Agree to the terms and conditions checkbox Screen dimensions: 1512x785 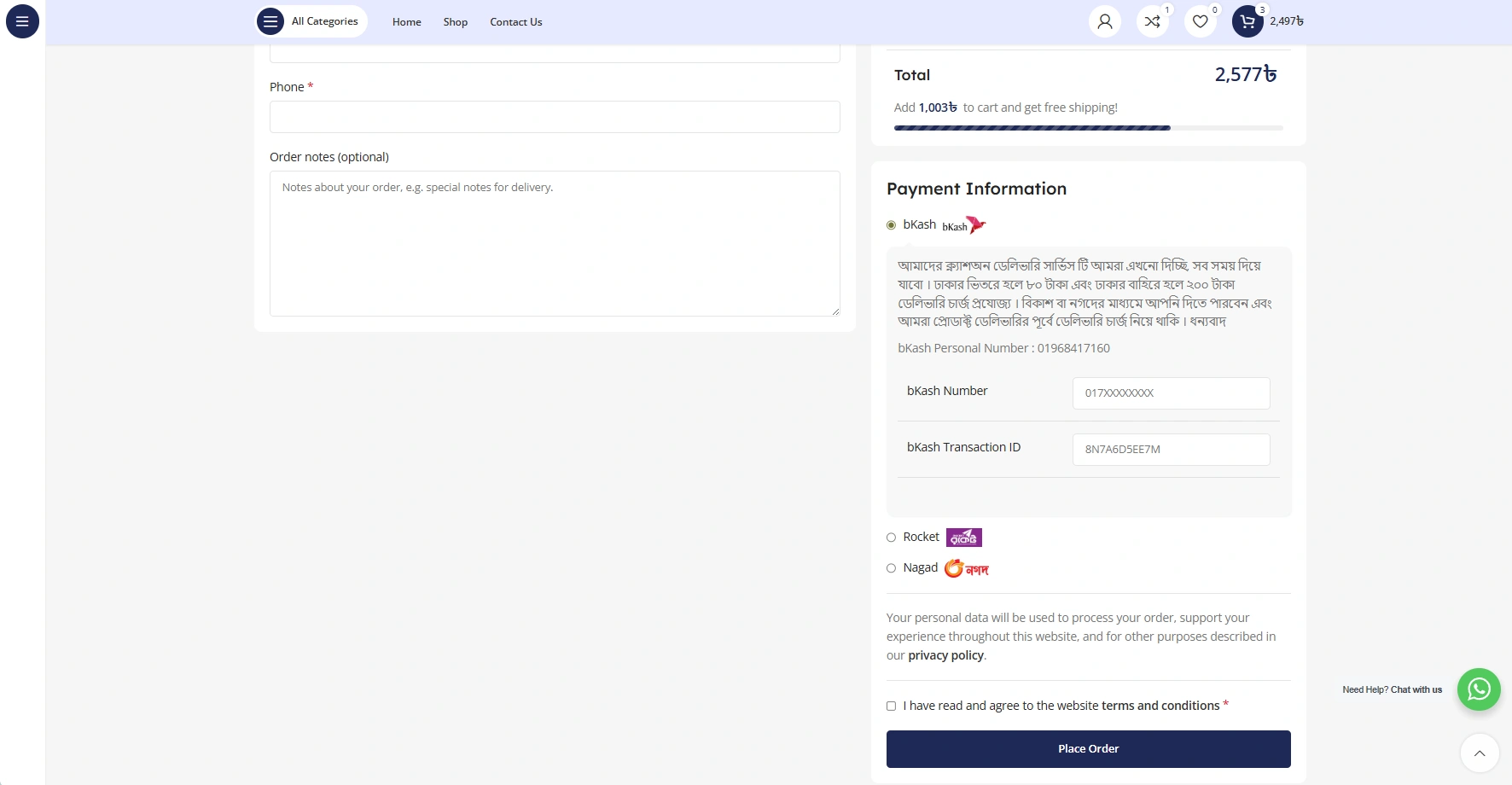pyautogui.click(x=891, y=706)
